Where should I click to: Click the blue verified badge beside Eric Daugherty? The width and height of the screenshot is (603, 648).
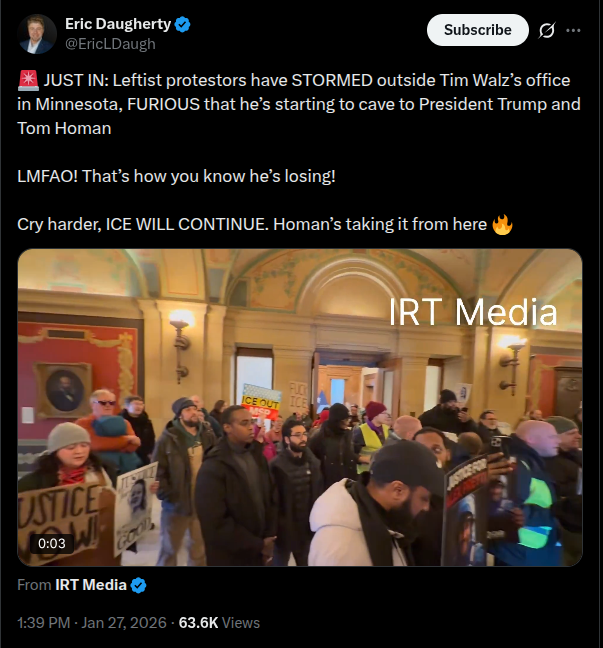click(182, 24)
